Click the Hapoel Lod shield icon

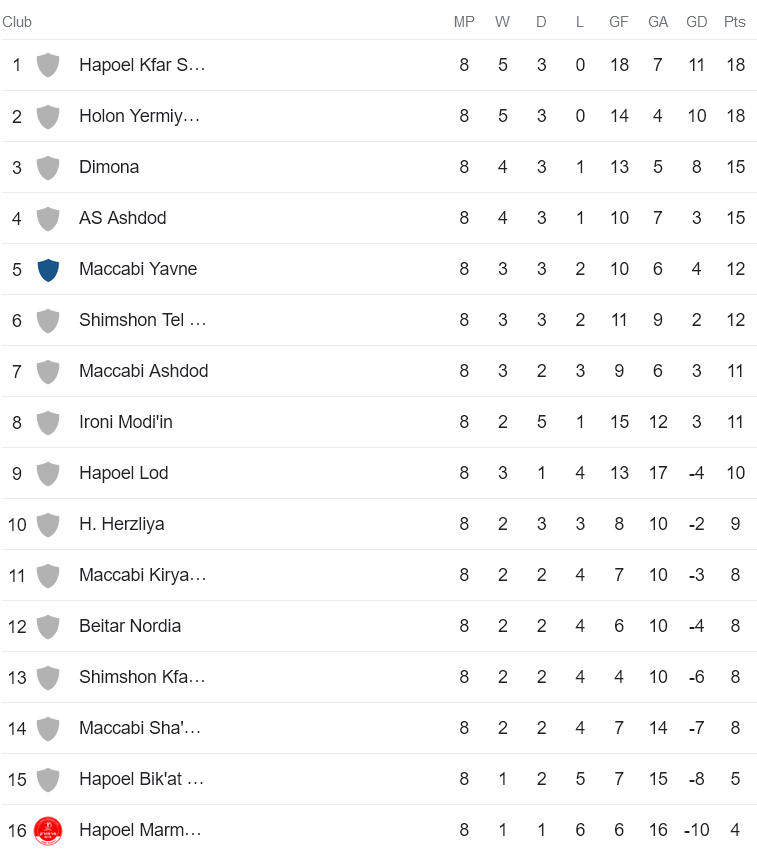[48, 473]
